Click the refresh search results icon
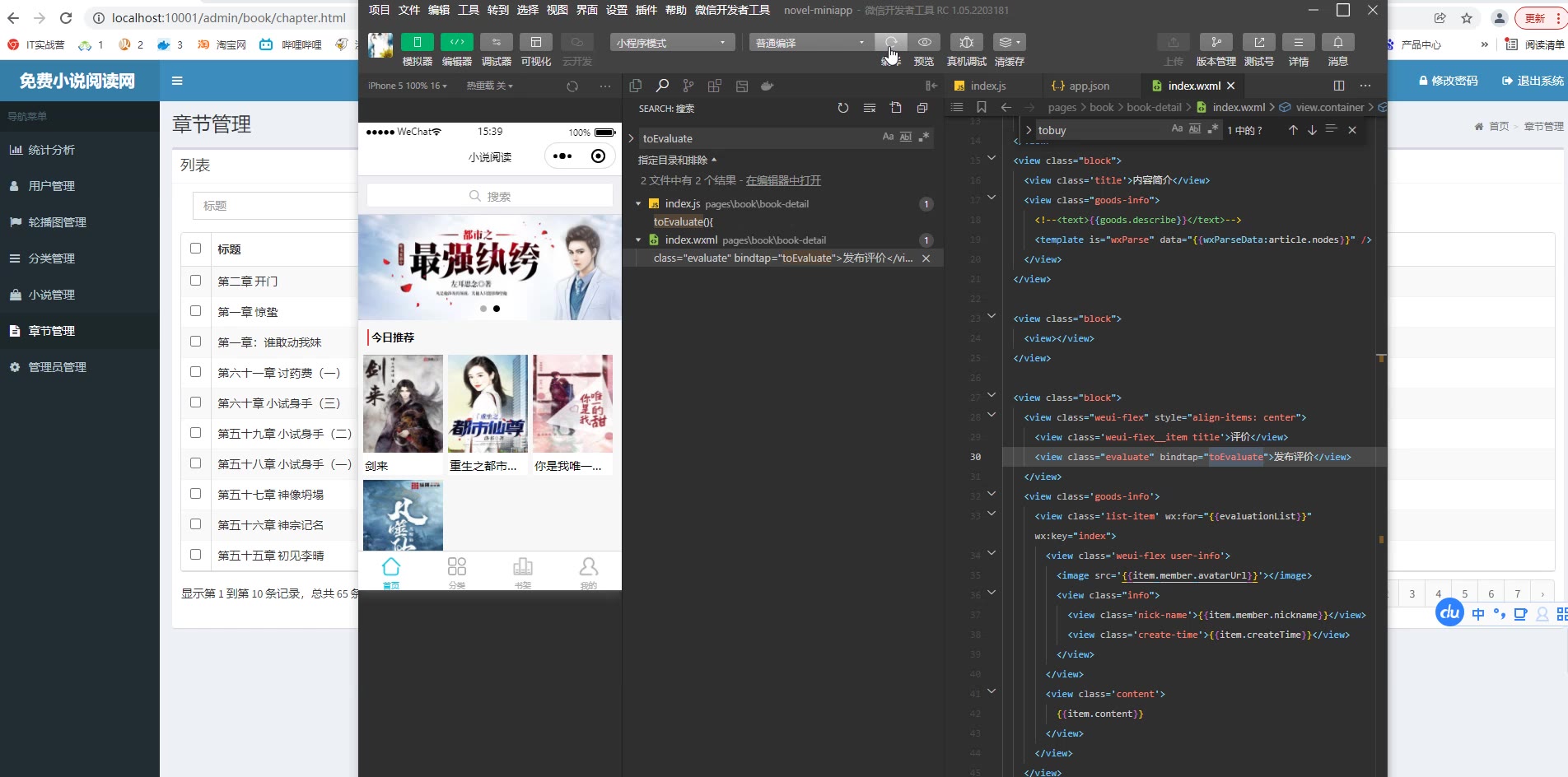 click(x=842, y=109)
